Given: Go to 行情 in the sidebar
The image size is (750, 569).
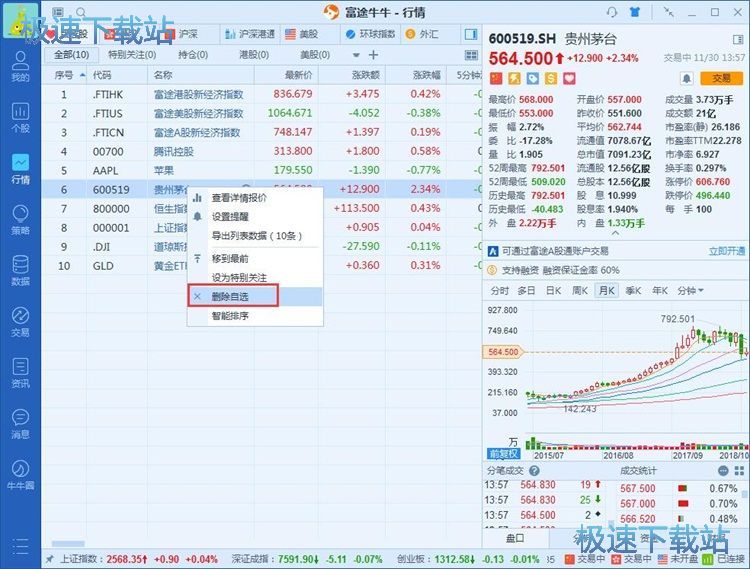Looking at the screenshot, I should pyautogui.click(x=20, y=169).
